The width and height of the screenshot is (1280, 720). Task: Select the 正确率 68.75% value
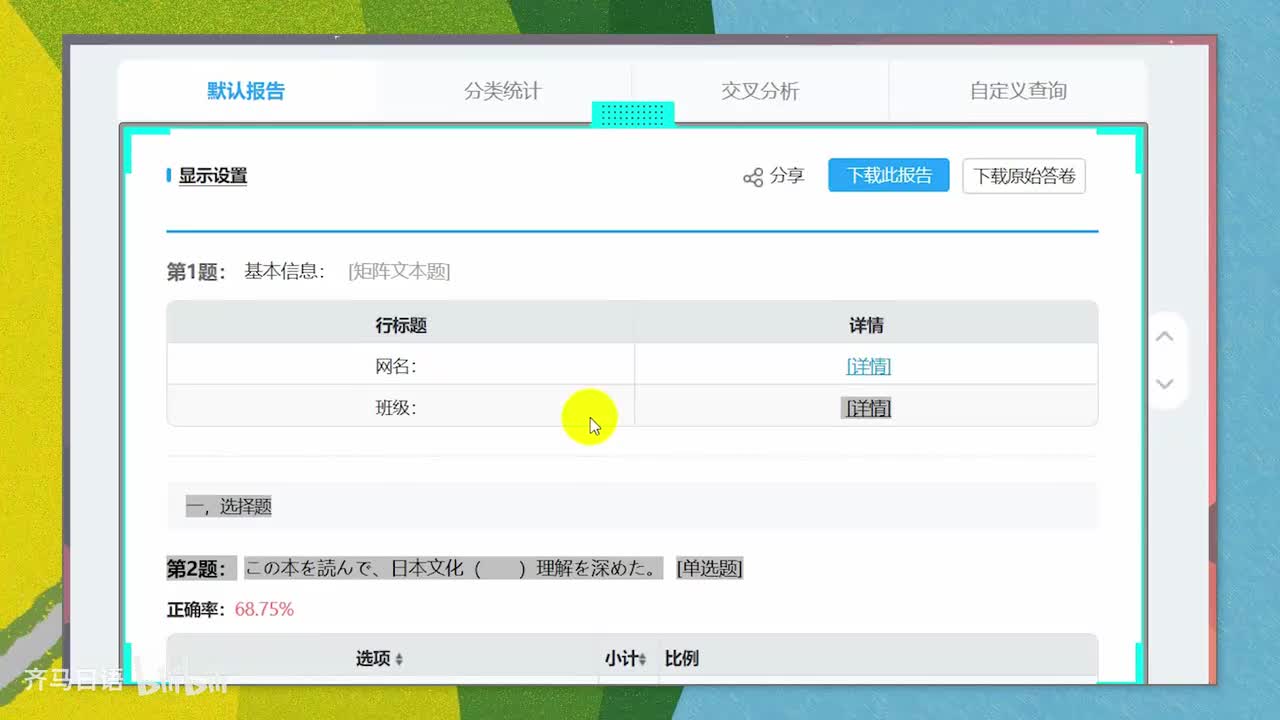click(264, 609)
